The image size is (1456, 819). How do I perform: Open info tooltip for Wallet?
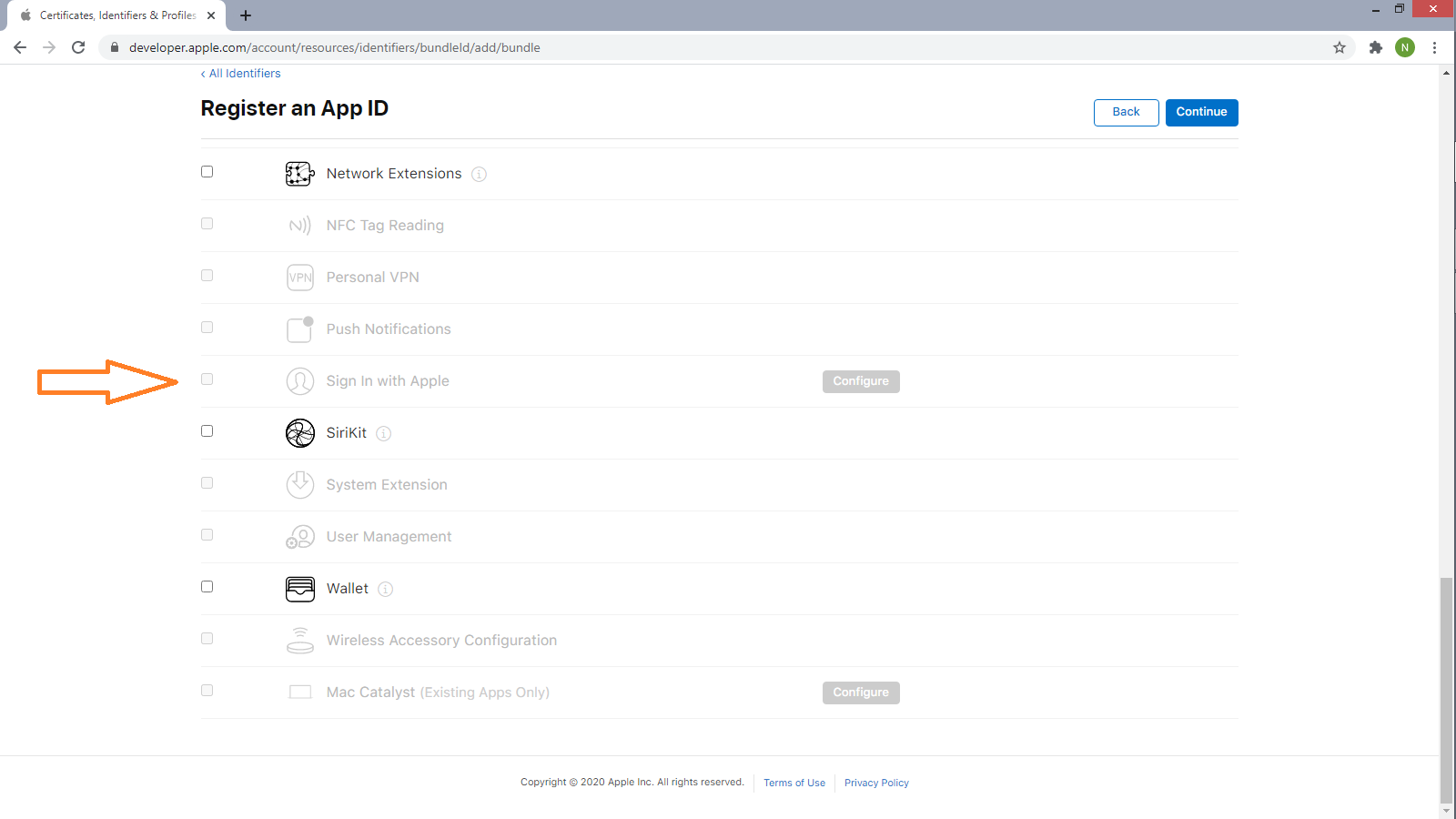coord(386,589)
